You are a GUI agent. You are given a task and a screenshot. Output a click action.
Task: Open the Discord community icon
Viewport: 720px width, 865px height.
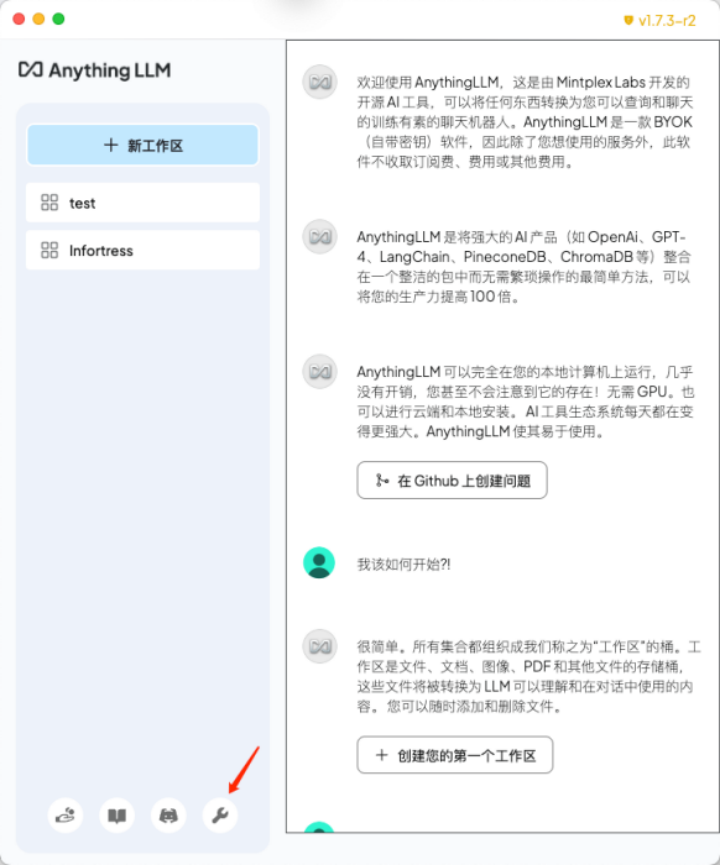tap(168, 815)
